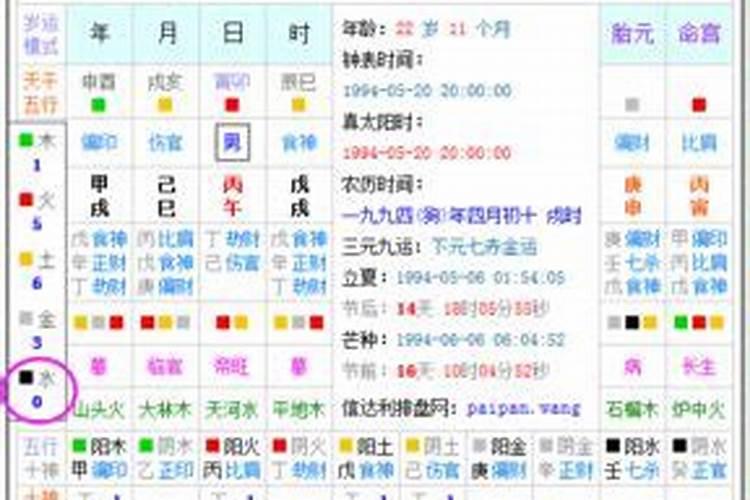The image size is (750, 500).
Task: Click the boxed 男 gender marker
Action: pos(232,142)
